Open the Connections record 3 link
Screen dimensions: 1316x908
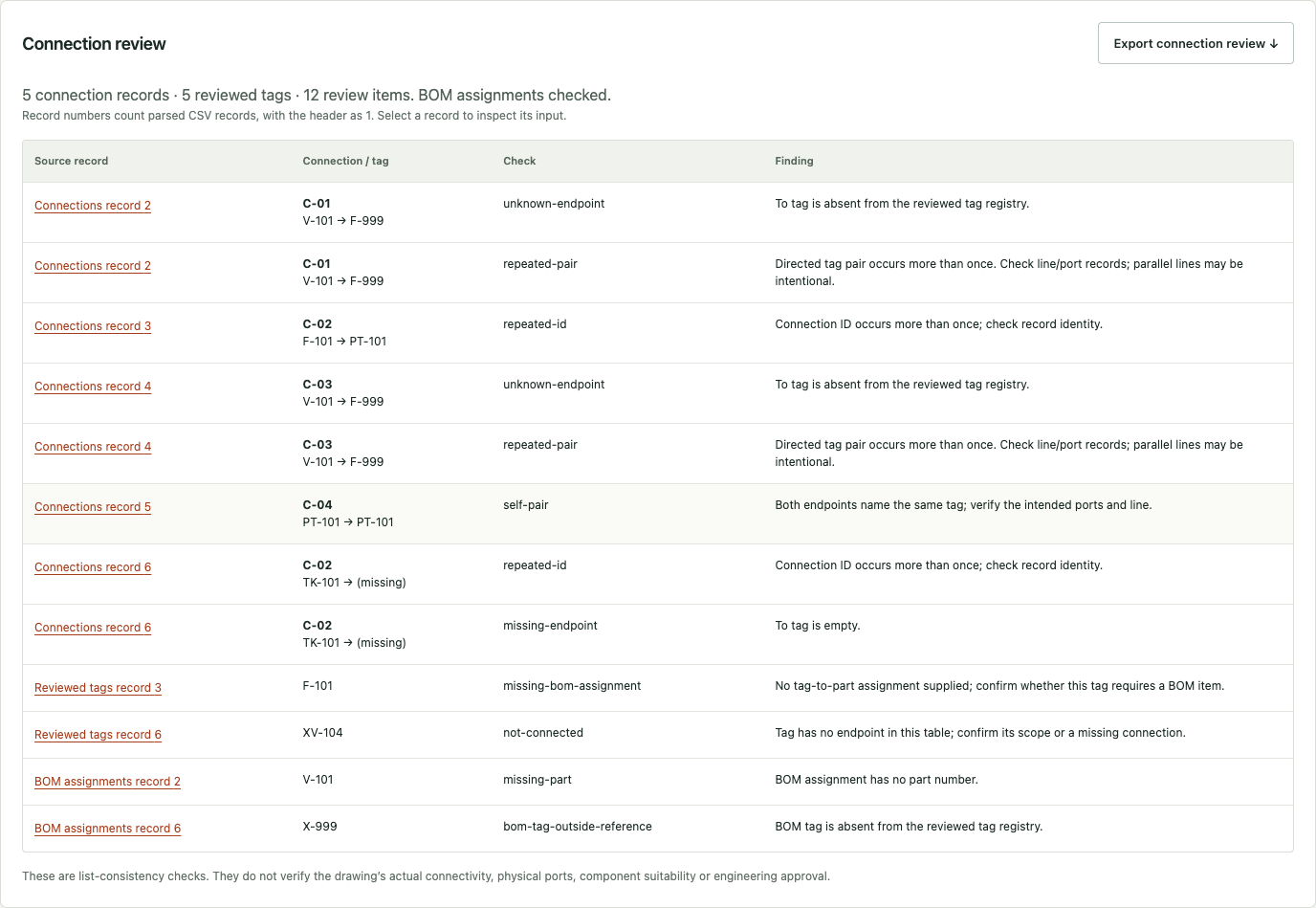point(93,326)
